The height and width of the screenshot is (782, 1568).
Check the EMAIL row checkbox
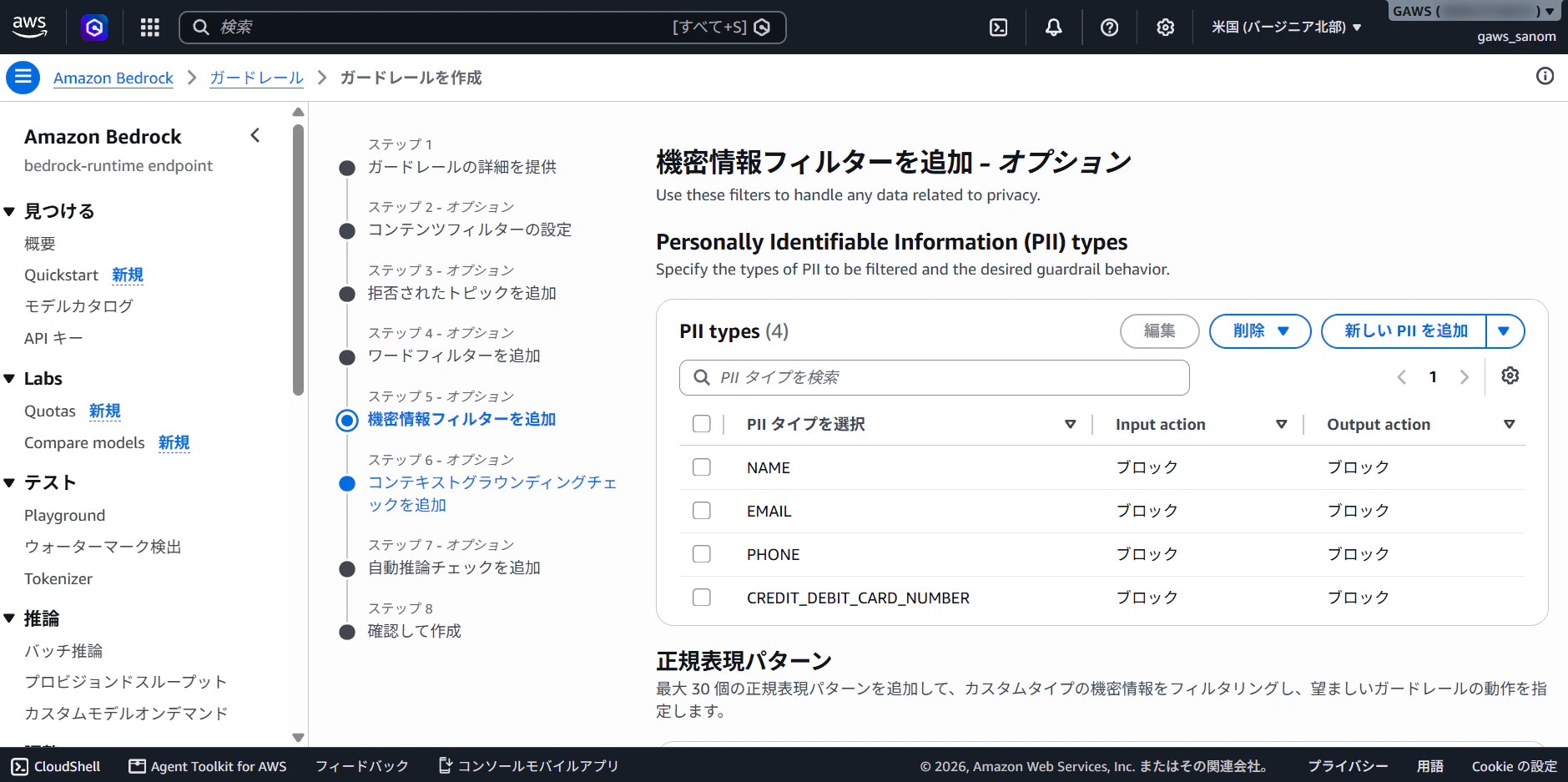[702, 511]
